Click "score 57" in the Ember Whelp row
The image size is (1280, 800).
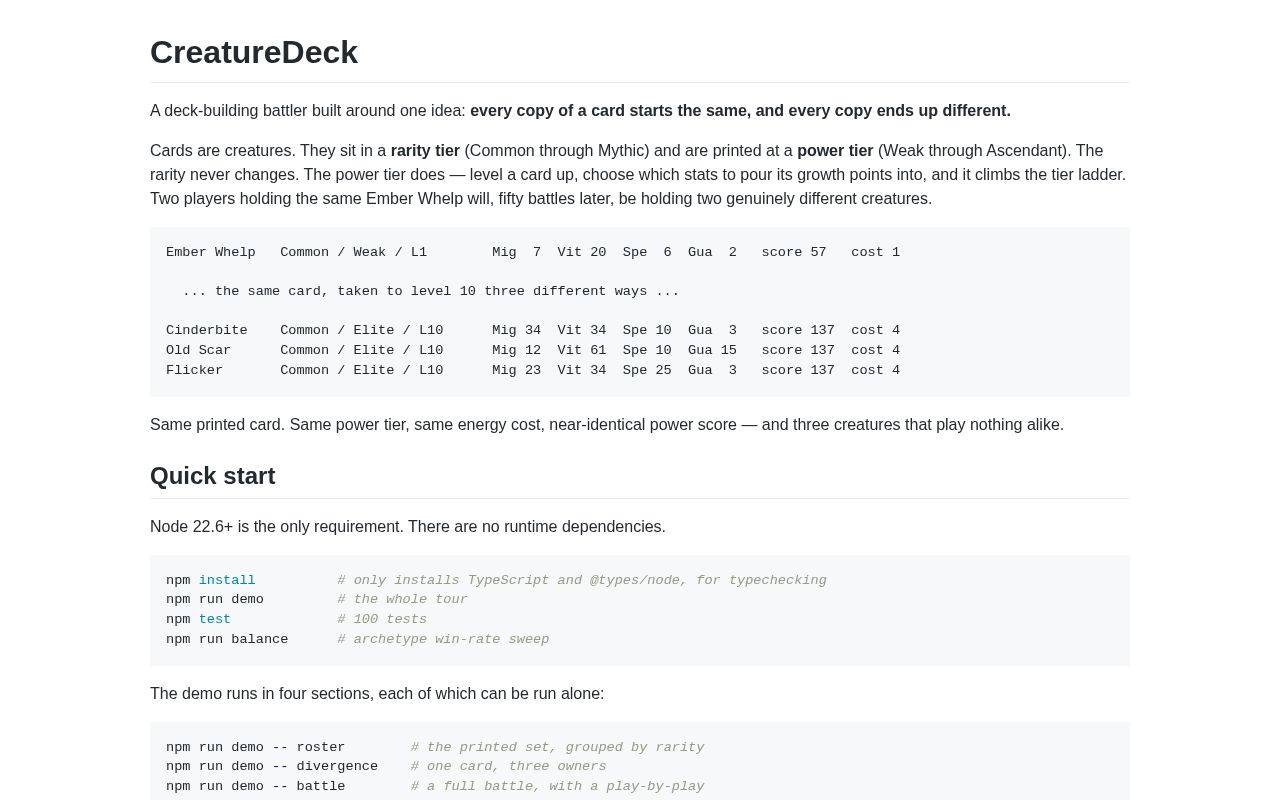pyautogui.click(x=794, y=253)
